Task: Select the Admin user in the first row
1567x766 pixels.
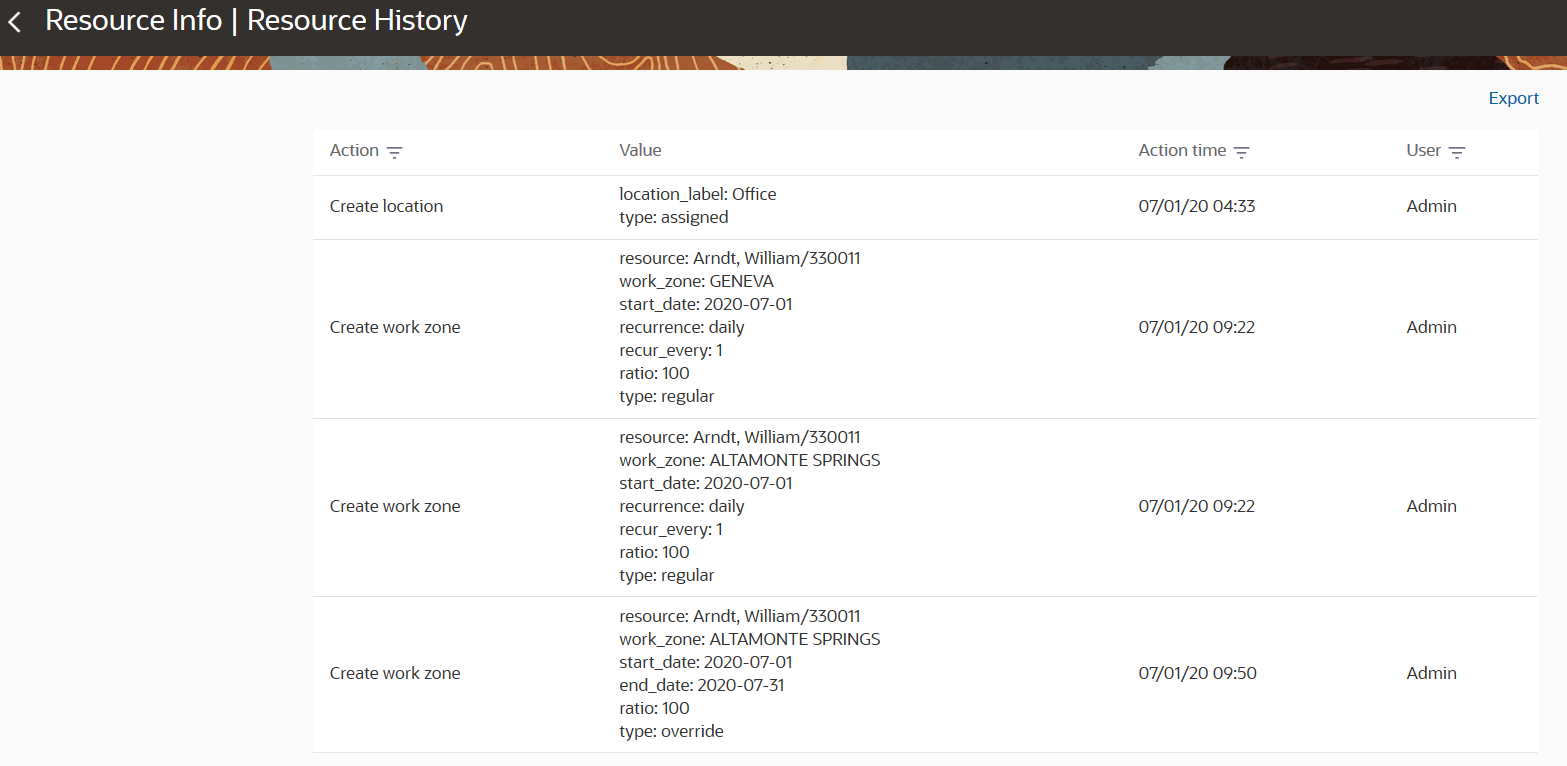Action: pos(1431,206)
